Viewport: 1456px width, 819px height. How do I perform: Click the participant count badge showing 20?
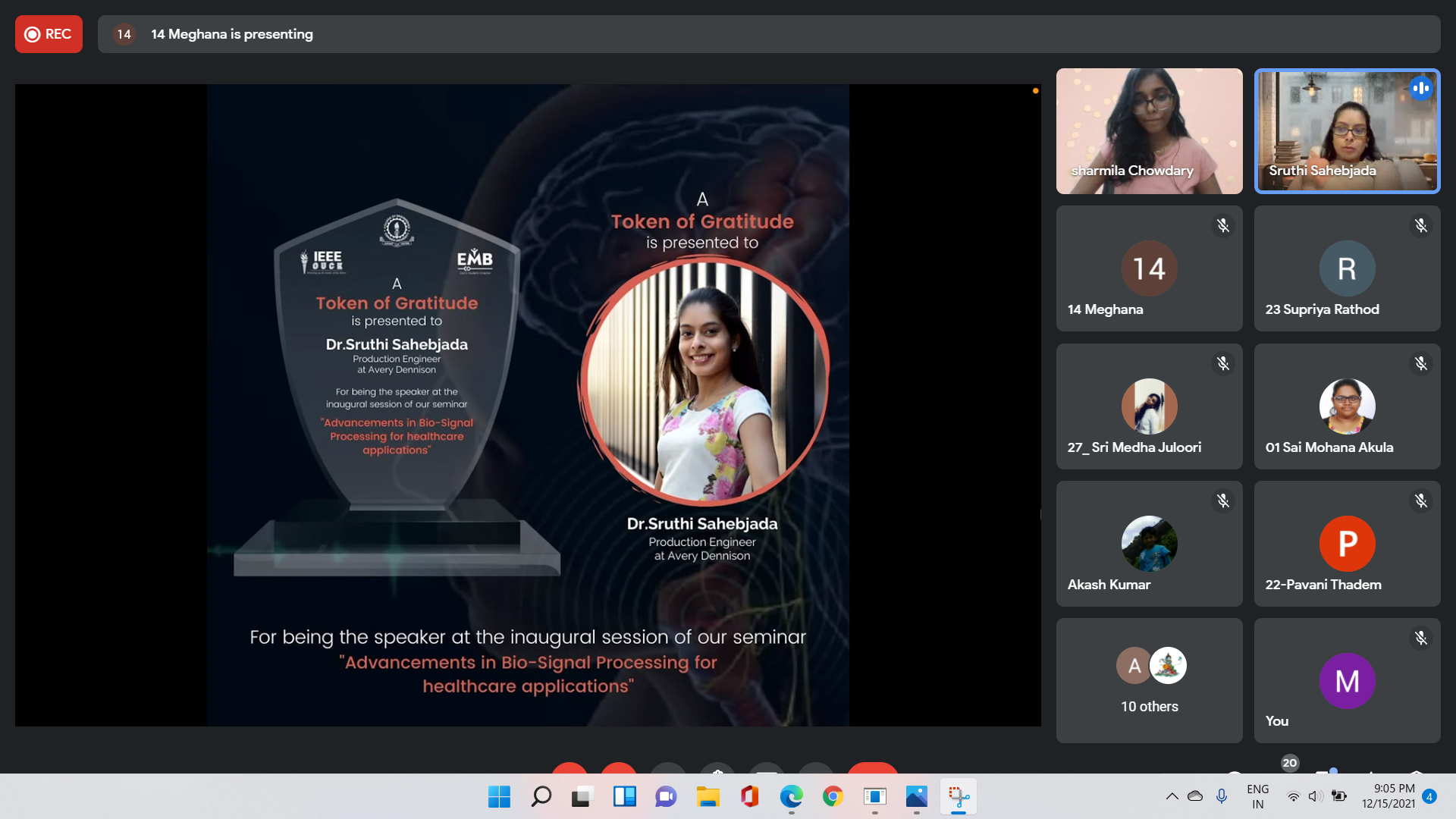[1289, 763]
